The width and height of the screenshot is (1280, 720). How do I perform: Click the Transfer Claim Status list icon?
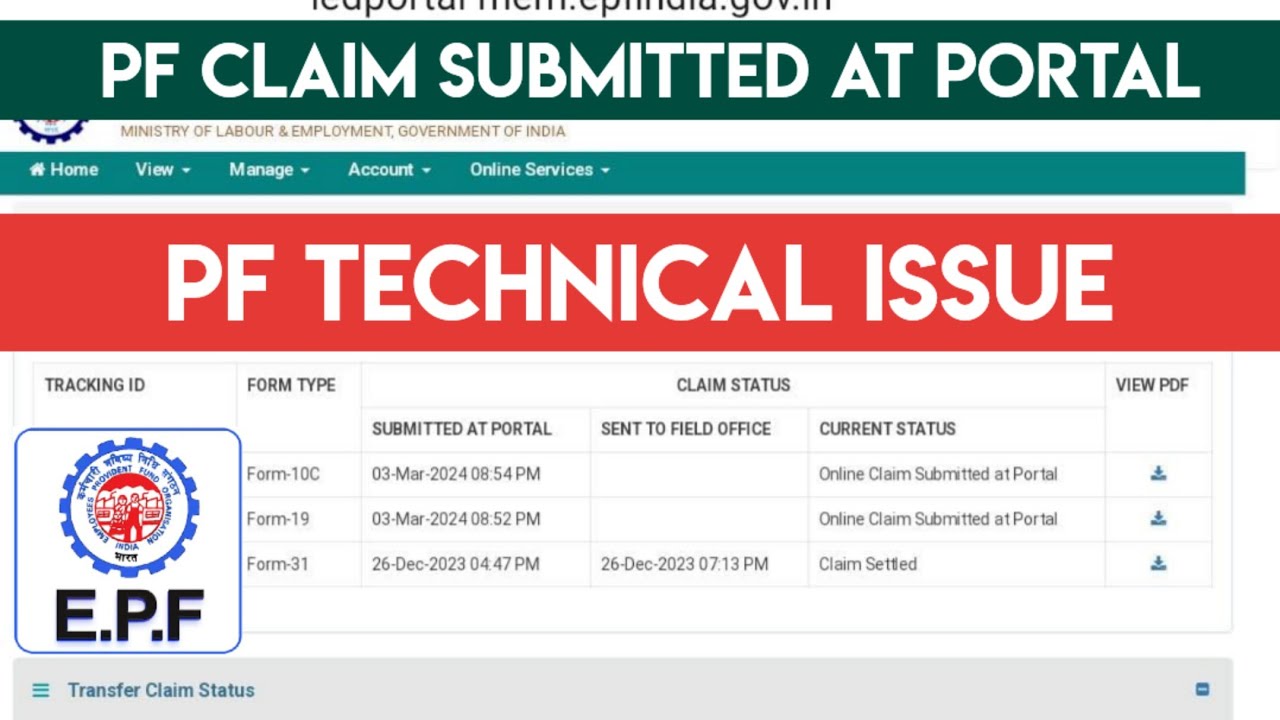click(40, 691)
